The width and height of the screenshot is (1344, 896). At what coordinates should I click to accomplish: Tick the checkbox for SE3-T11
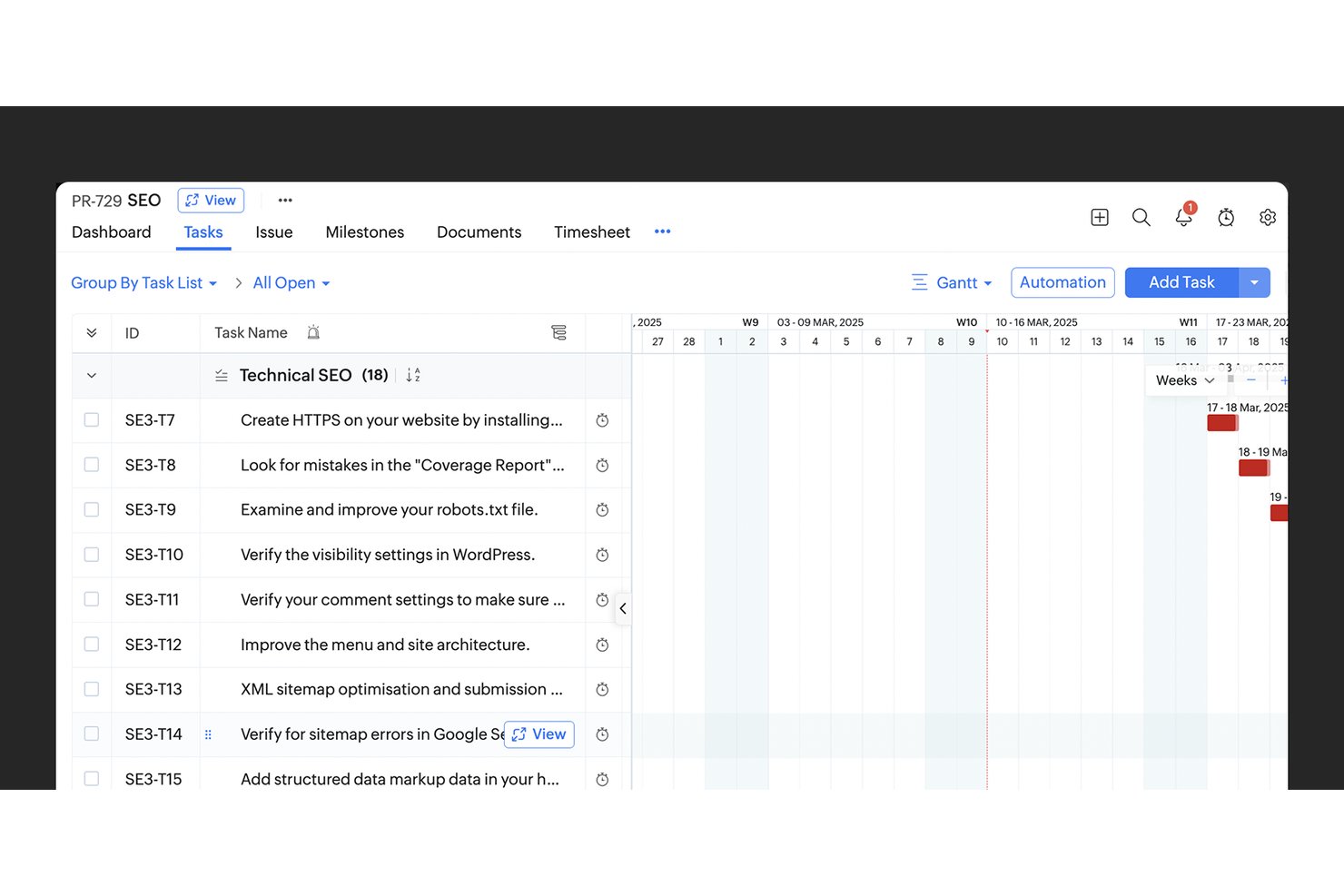coord(92,599)
